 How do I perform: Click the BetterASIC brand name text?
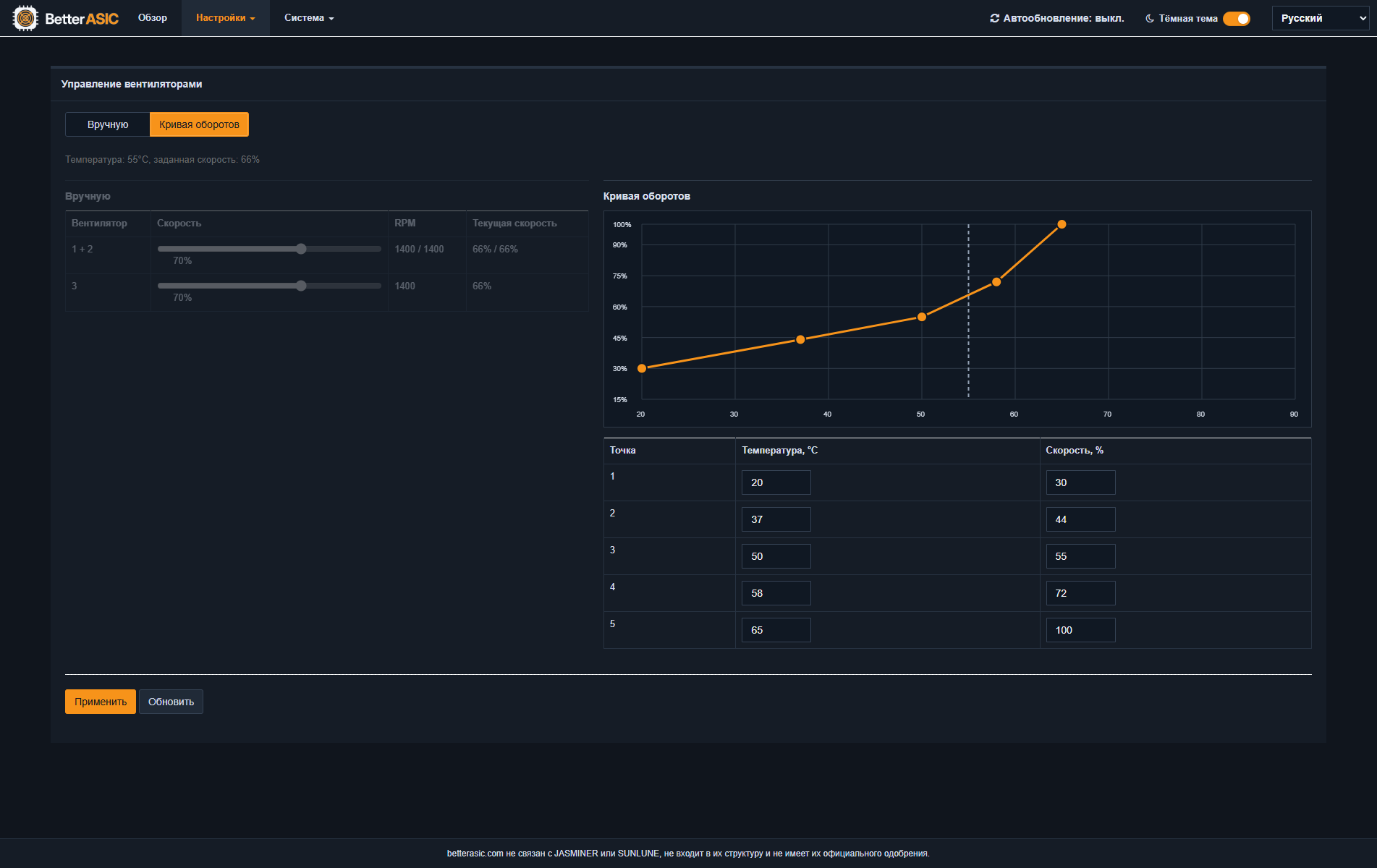tap(82, 19)
